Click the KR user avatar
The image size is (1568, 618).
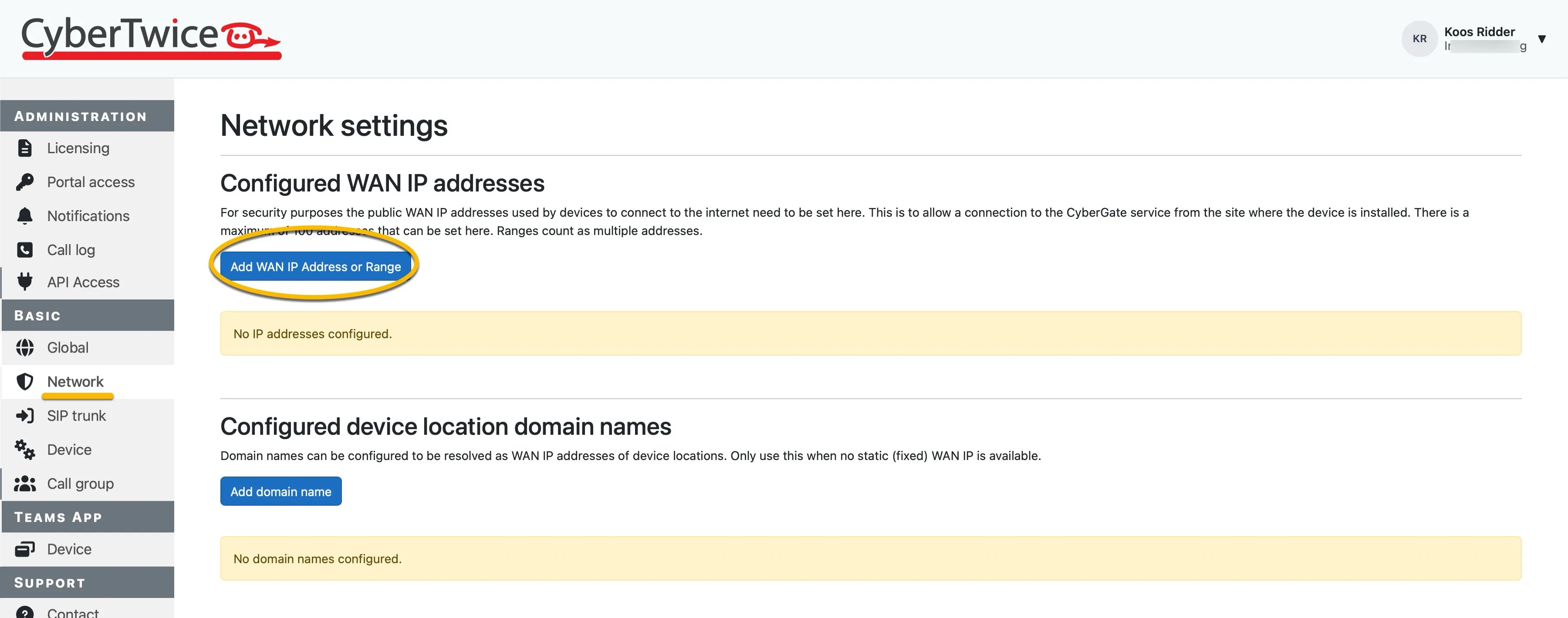coord(1419,38)
